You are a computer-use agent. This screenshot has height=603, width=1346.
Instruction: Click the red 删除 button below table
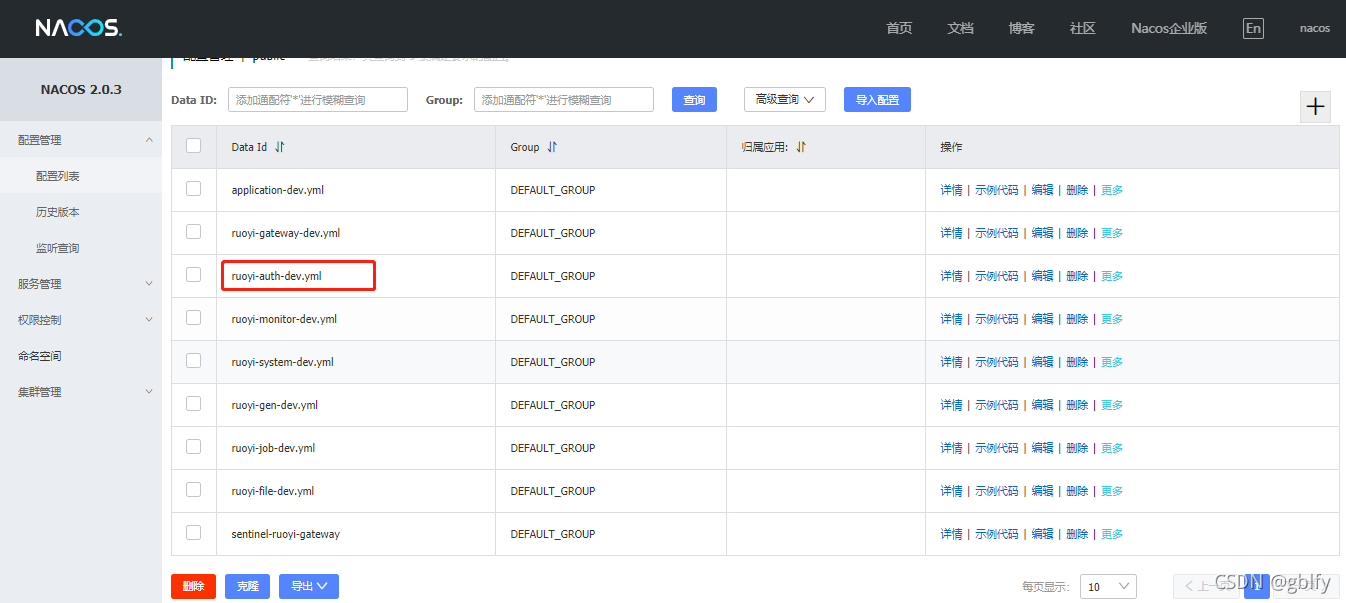tap(193, 586)
